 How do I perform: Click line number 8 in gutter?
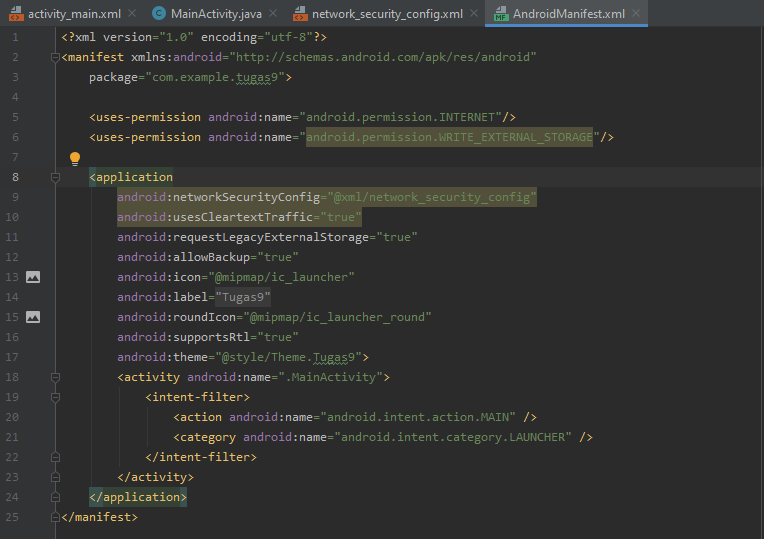tap(16, 177)
